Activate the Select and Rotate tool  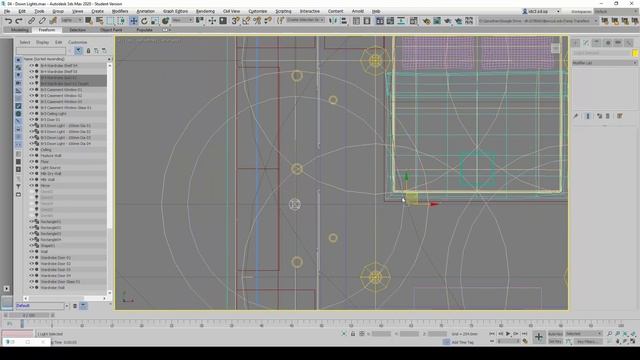(x=144, y=20)
